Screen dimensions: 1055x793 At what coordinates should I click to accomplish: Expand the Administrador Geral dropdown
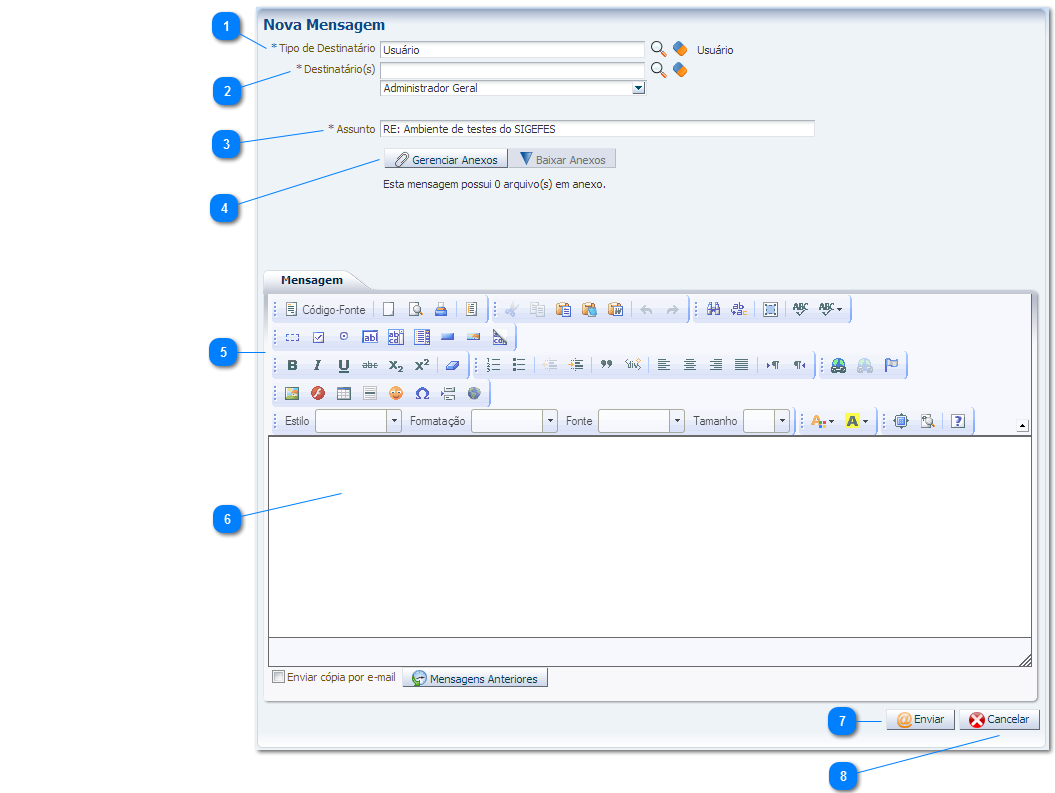(638, 88)
